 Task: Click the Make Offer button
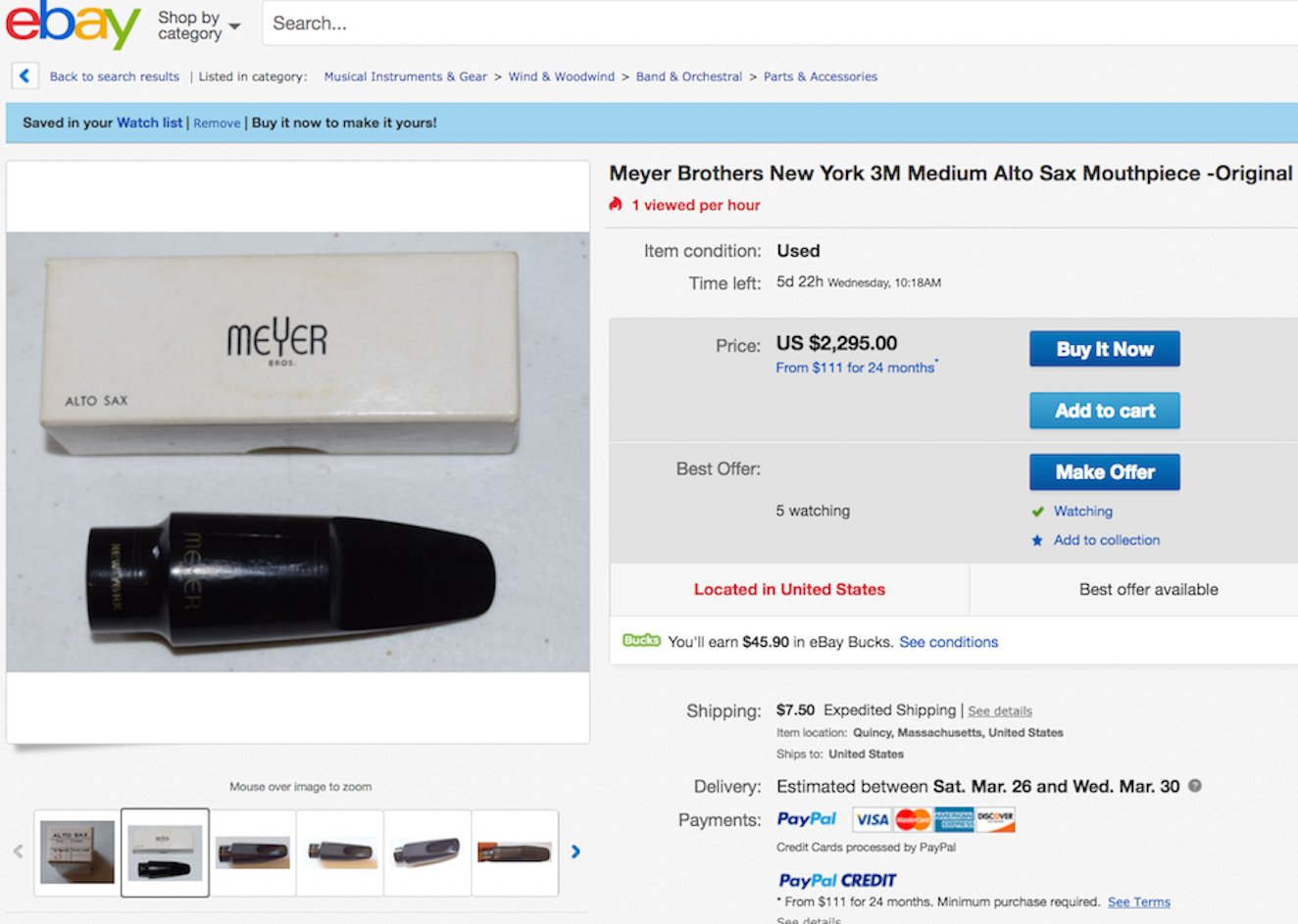pos(1104,472)
